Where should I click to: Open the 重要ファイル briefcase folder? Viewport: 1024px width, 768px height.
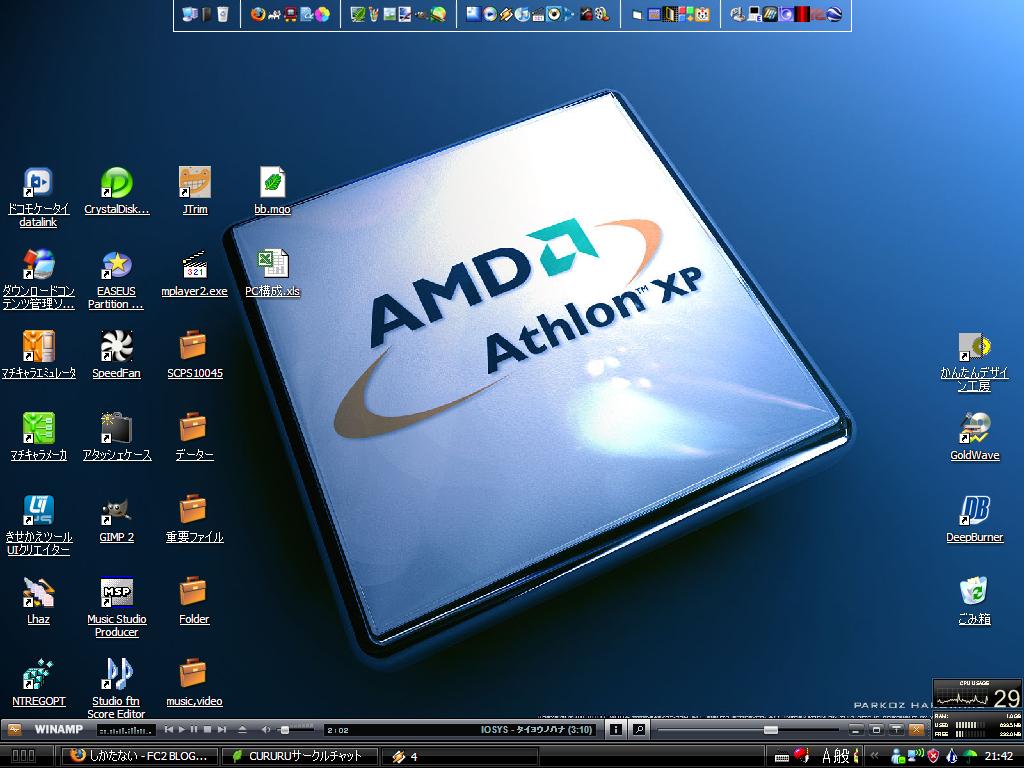(x=195, y=519)
